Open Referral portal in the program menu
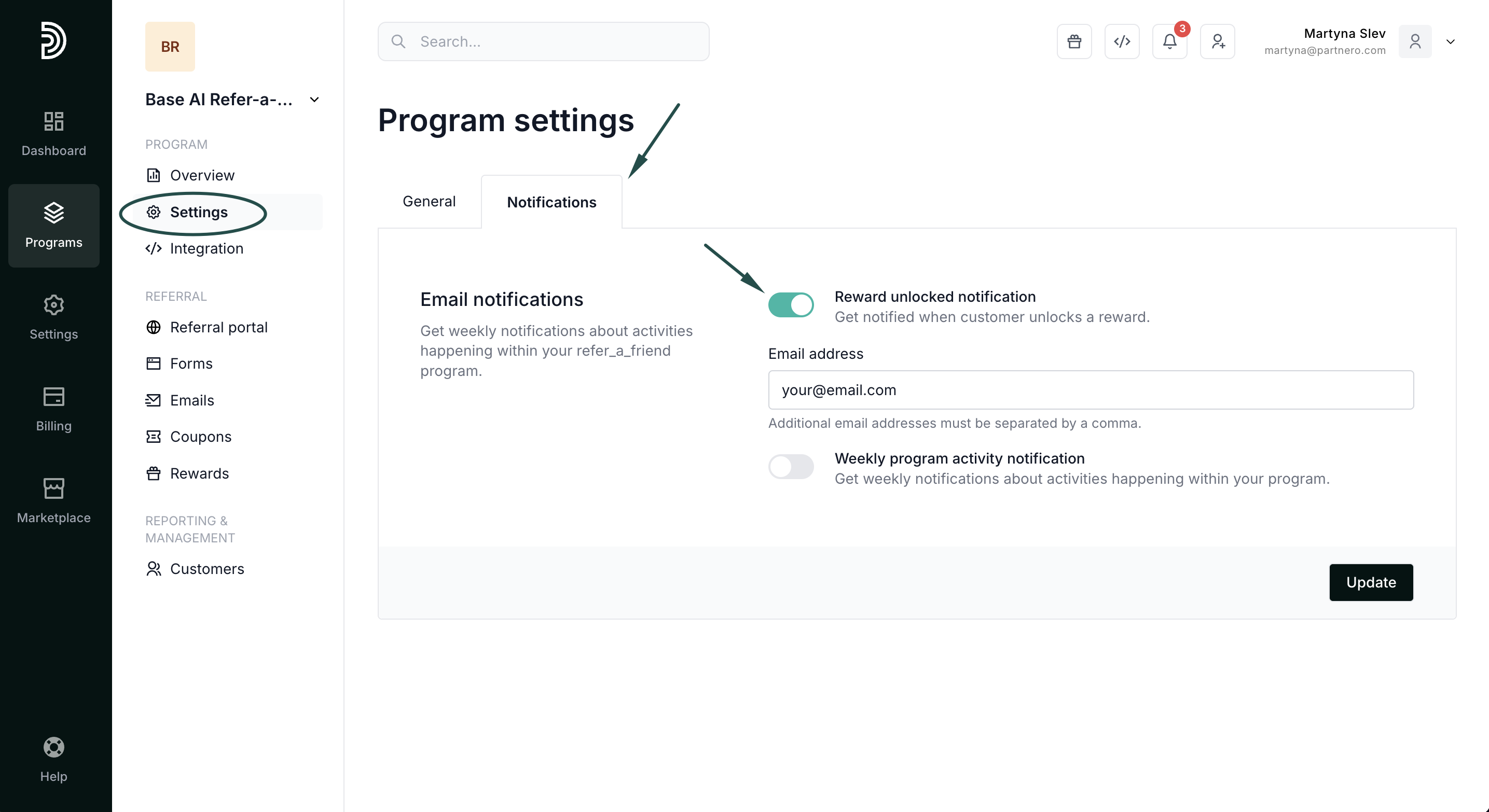Viewport: 1489px width, 812px height. click(218, 328)
